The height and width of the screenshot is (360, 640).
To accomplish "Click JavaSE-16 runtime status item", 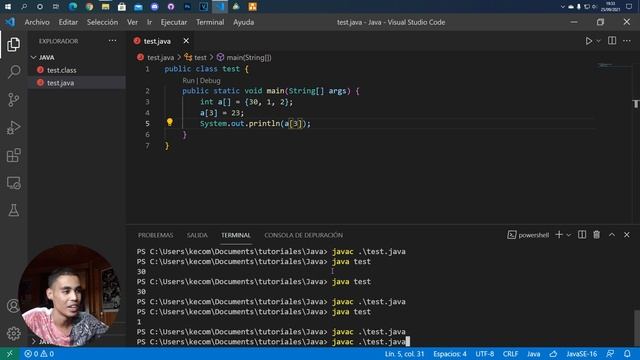I will click(581, 354).
